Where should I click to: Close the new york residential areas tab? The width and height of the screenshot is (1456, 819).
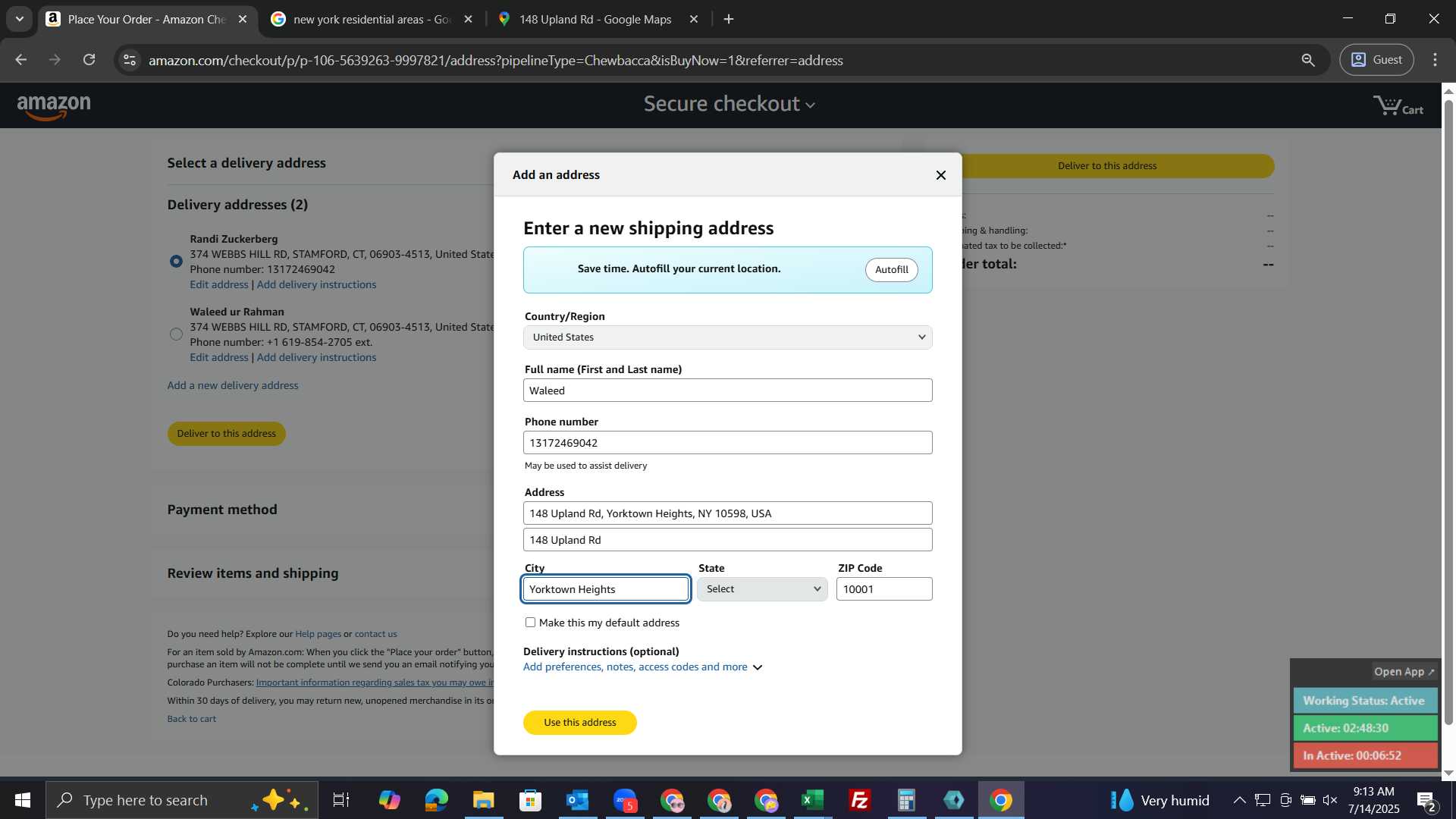468,20
